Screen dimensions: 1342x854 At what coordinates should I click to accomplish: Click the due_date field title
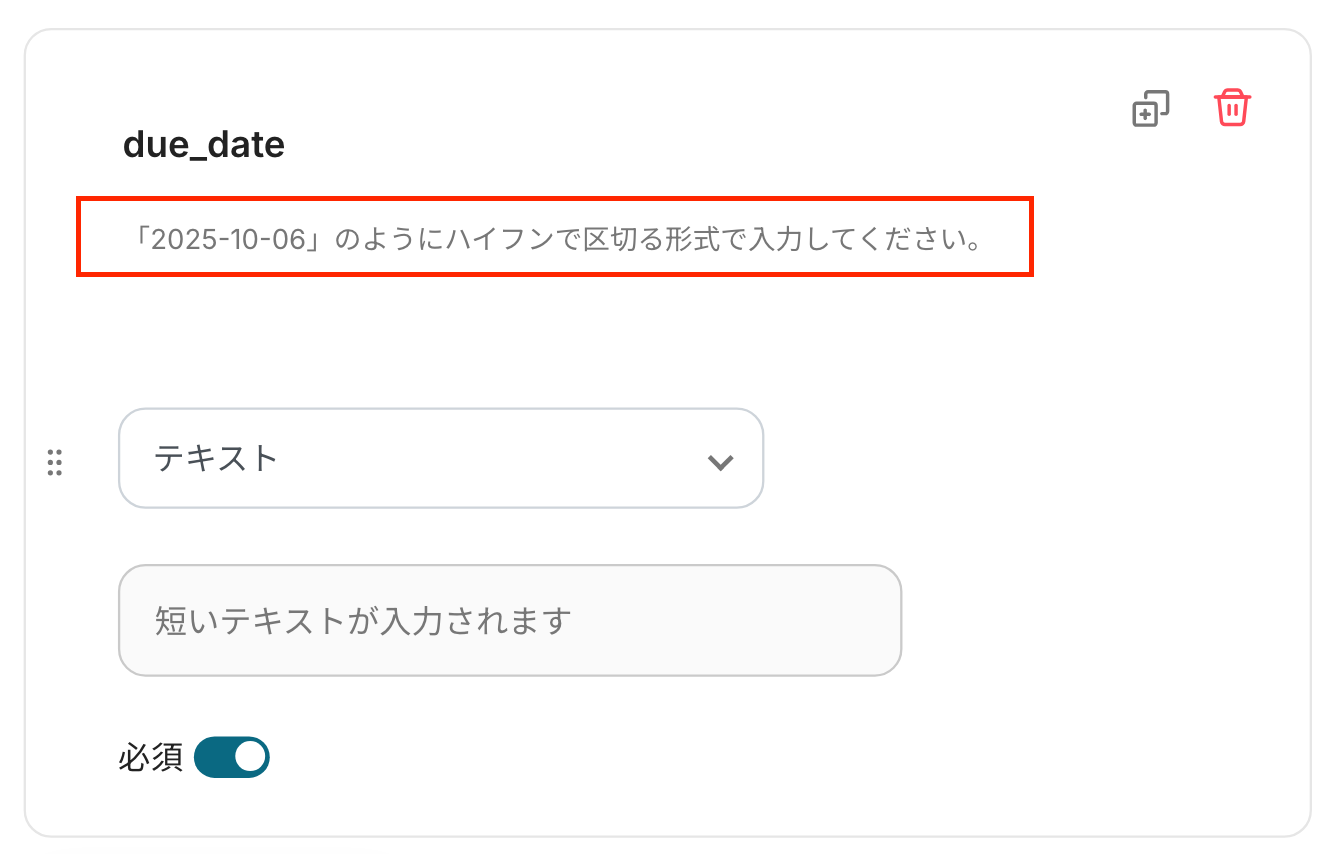(x=204, y=146)
